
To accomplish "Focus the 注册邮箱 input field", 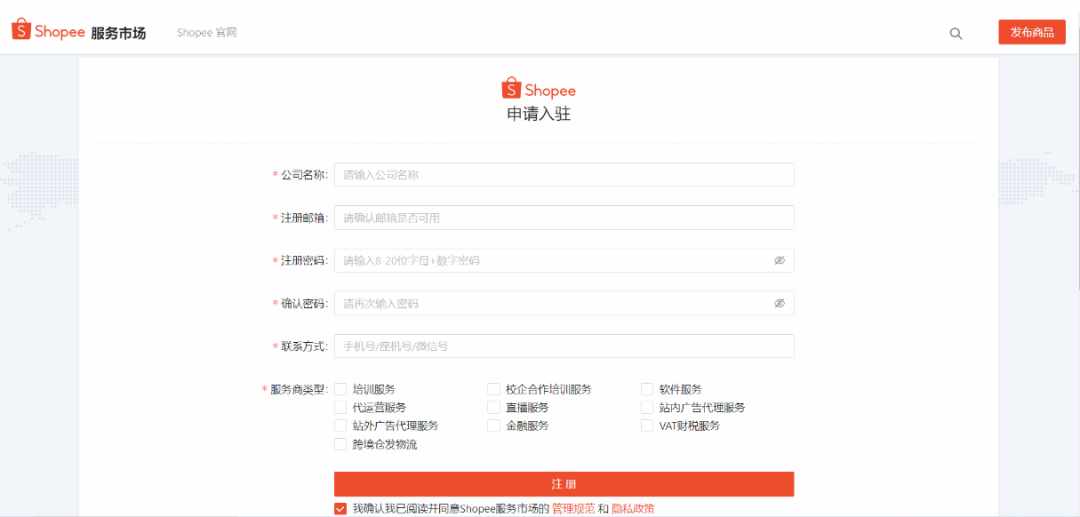I will pos(564,218).
